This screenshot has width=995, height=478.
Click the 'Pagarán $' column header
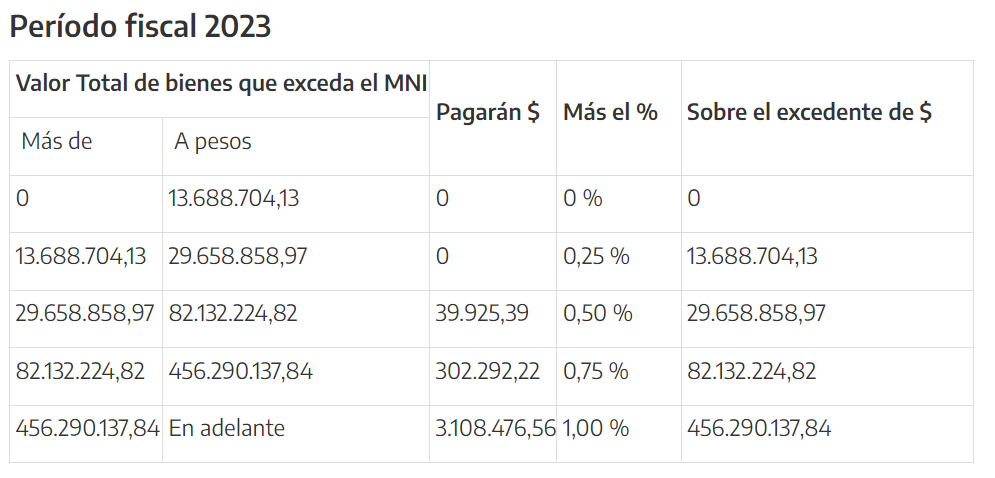(488, 112)
